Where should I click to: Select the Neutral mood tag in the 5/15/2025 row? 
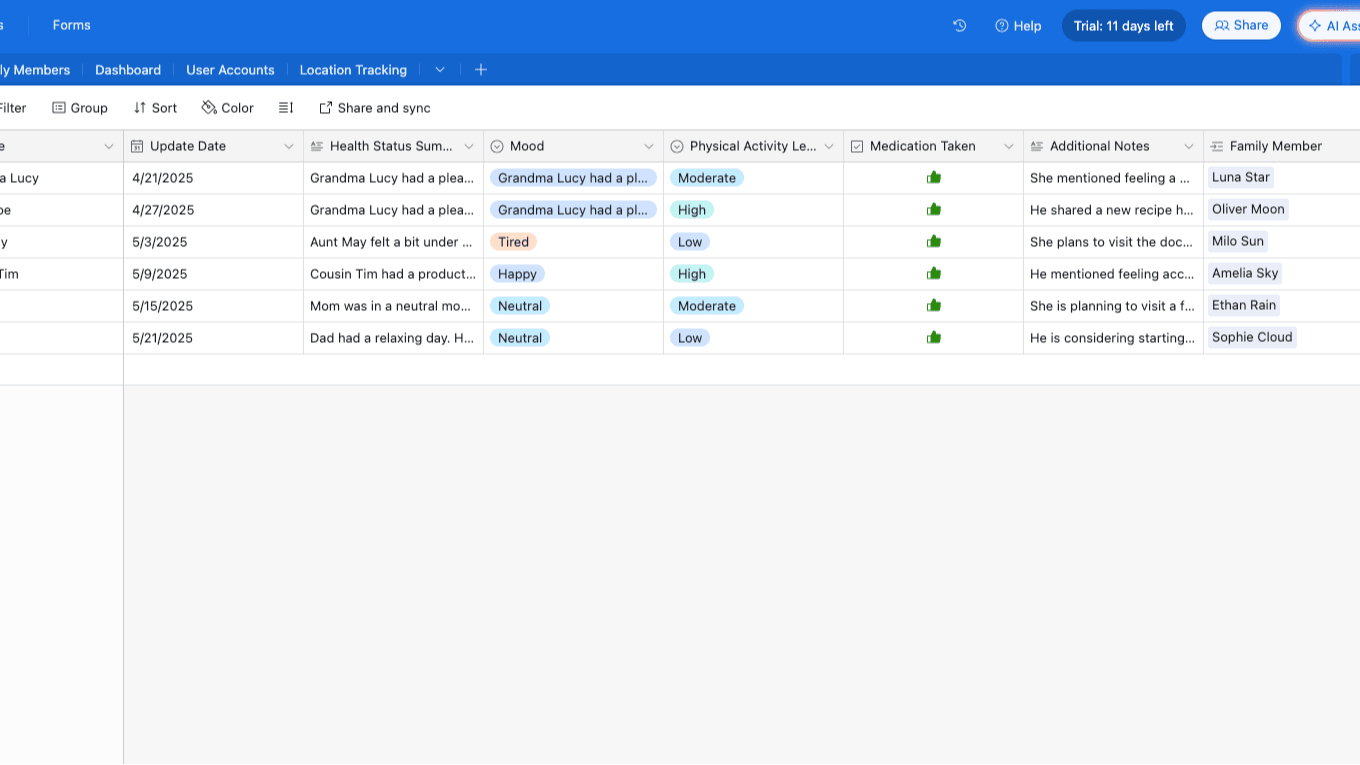(x=520, y=306)
